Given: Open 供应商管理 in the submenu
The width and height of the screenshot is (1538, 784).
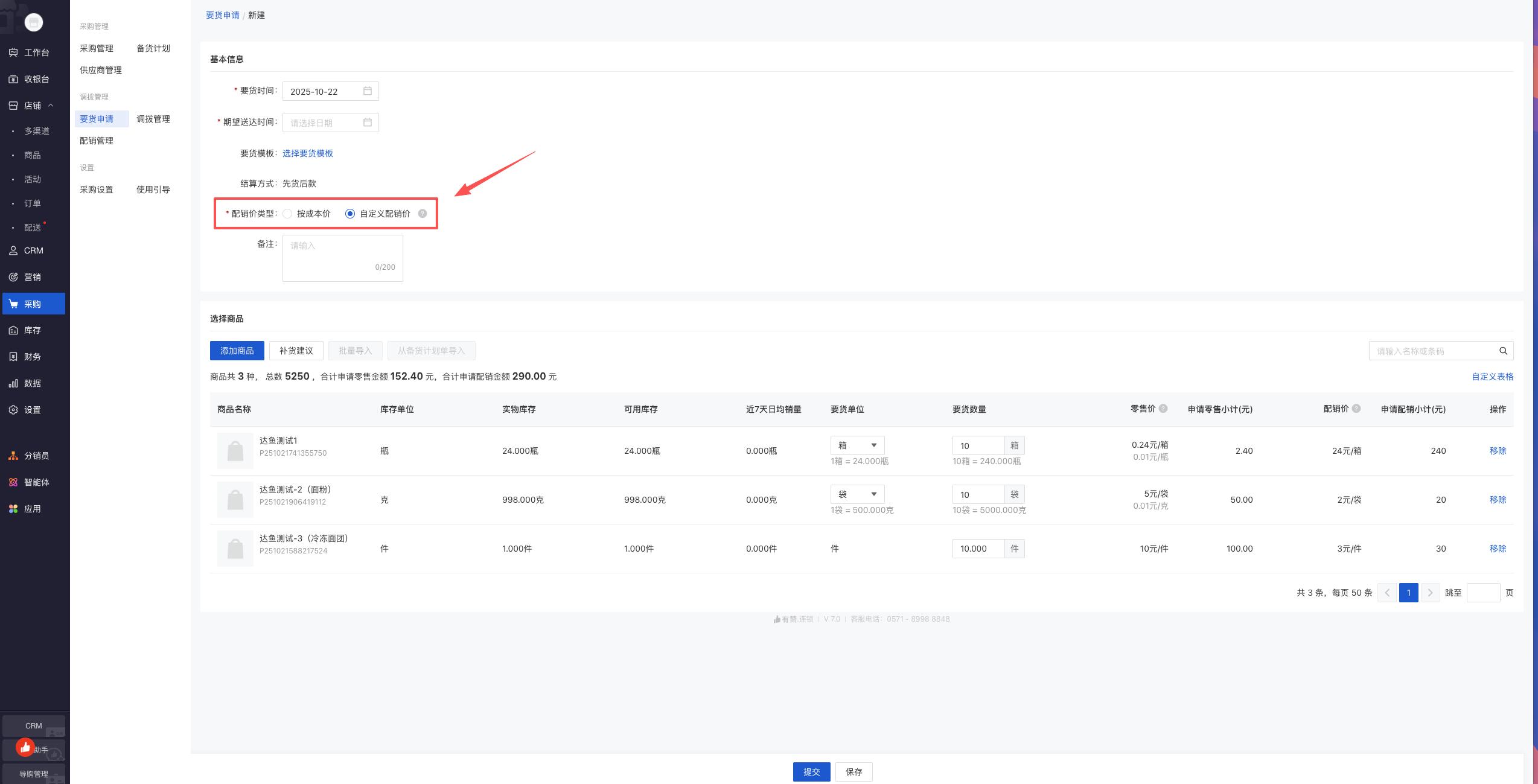Looking at the screenshot, I should point(101,70).
